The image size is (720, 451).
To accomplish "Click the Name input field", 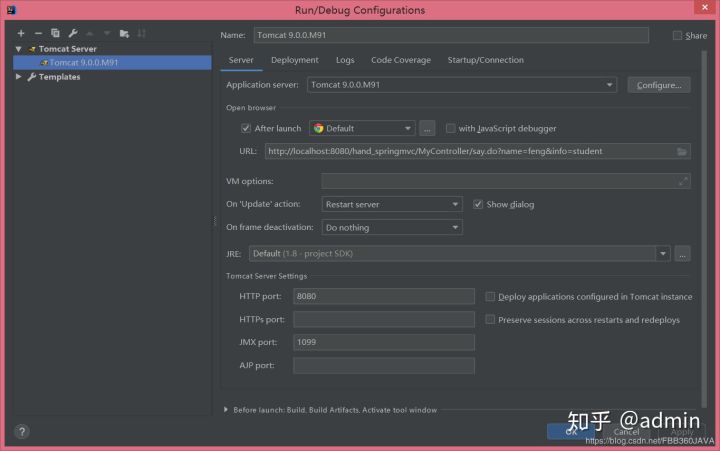I will [451, 35].
